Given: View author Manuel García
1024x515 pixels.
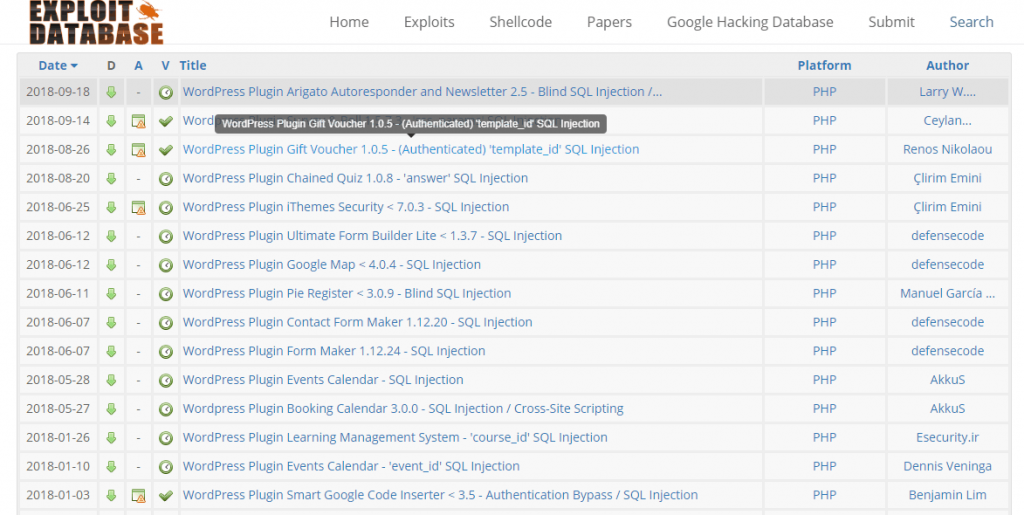Looking at the screenshot, I should [x=948, y=293].
